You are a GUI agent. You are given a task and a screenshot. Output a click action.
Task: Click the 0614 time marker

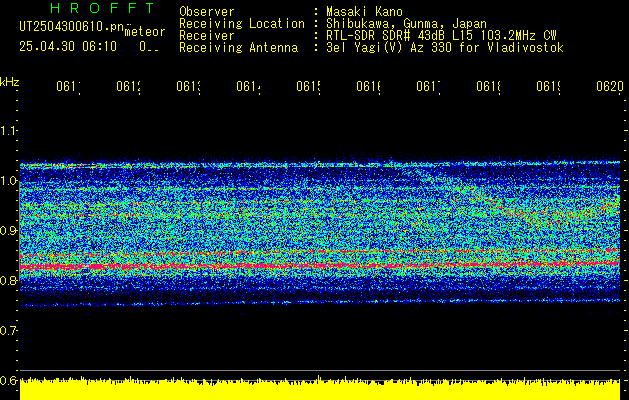click(248, 87)
